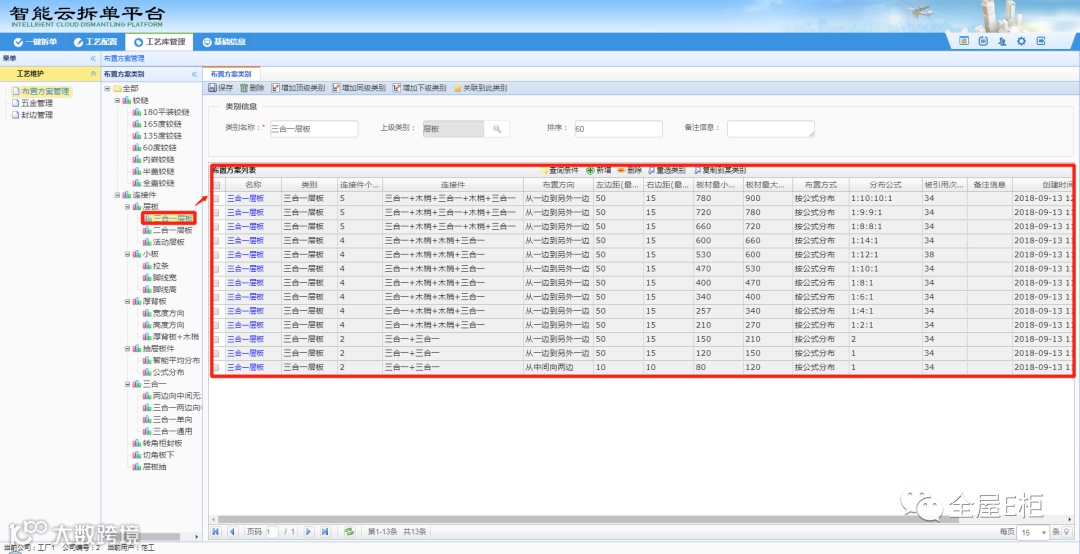
Task: Click the icon second from left in header group
Action: pos(984,41)
